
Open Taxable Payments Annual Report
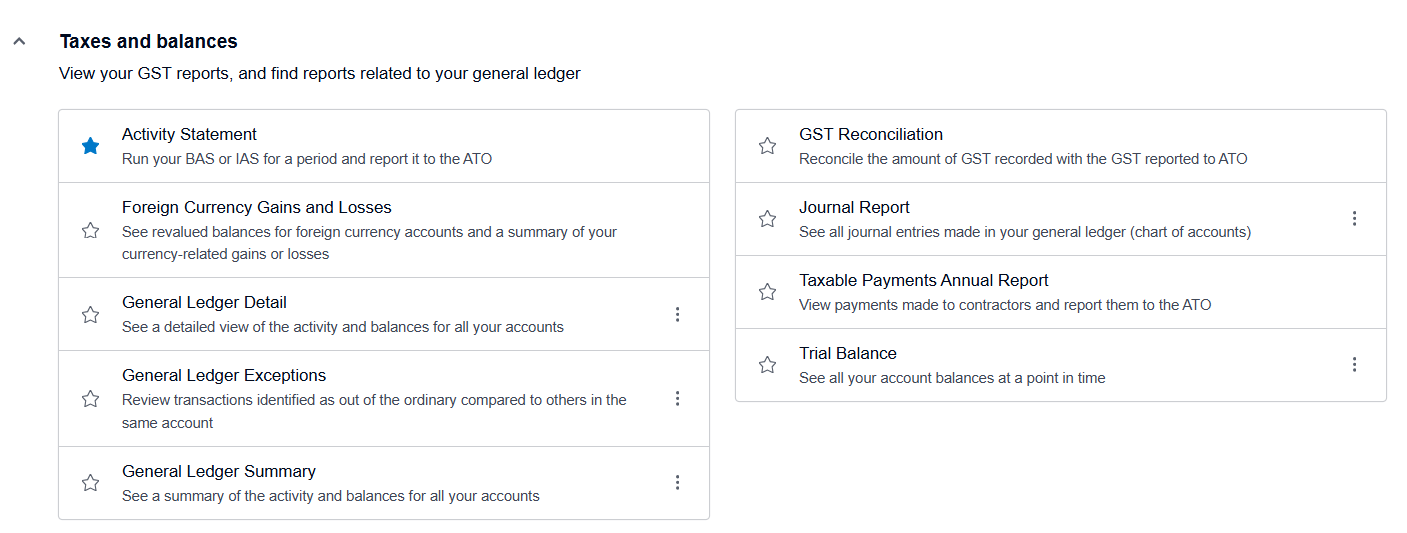(x=923, y=281)
